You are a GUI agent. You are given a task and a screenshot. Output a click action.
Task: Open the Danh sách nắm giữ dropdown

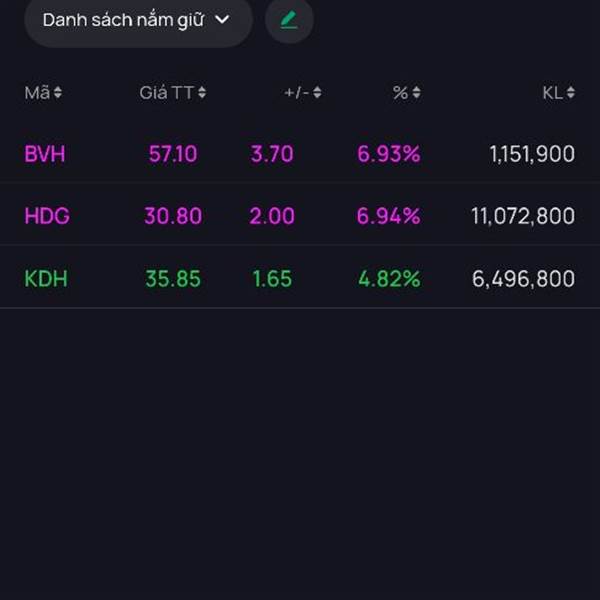coord(138,21)
